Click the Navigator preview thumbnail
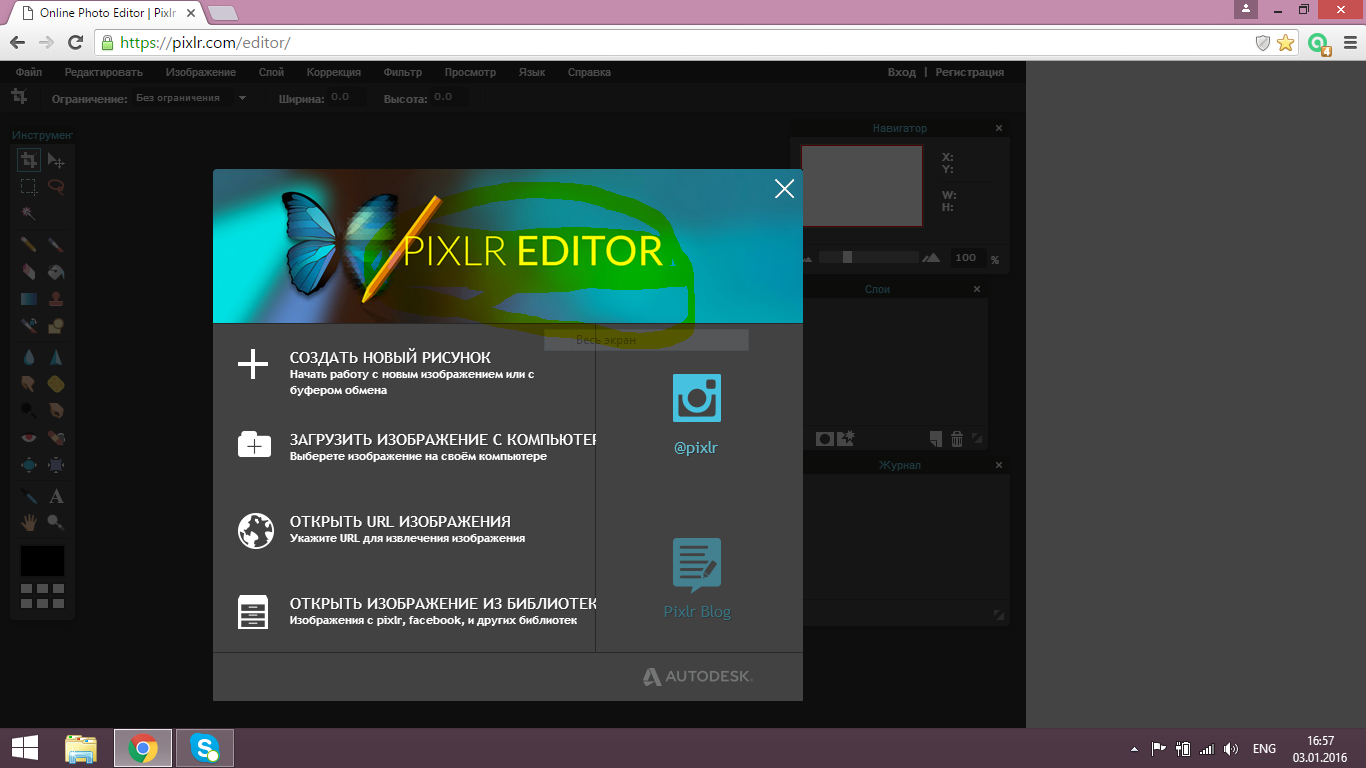 coord(862,186)
